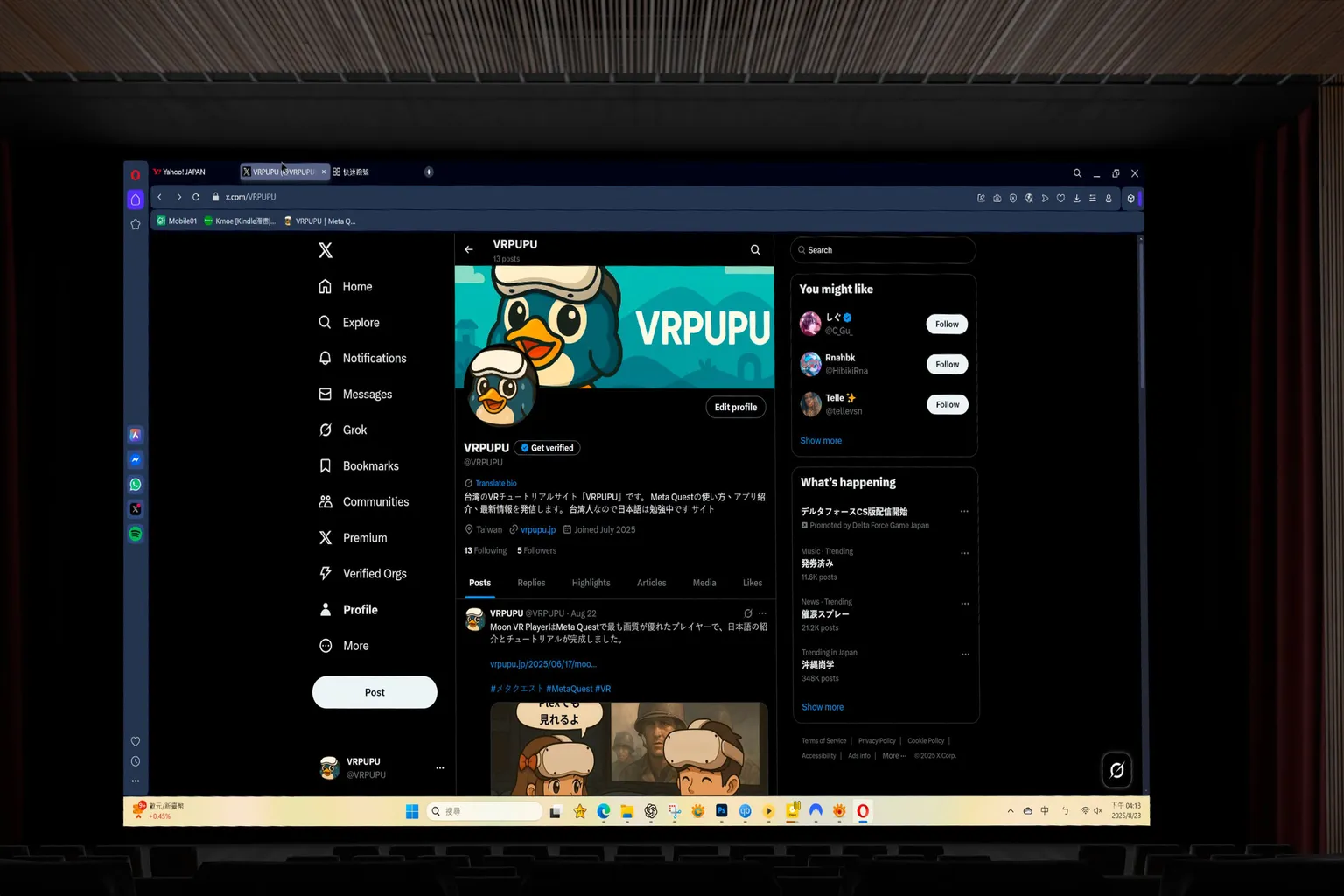The image size is (1344, 896).
Task: Open Photoshop from the taskbar
Action: click(721, 811)
